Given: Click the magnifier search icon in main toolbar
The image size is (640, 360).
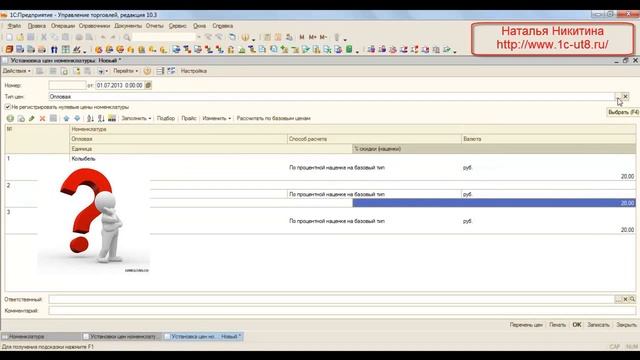Looking at the screenshot, I should 127,37.
